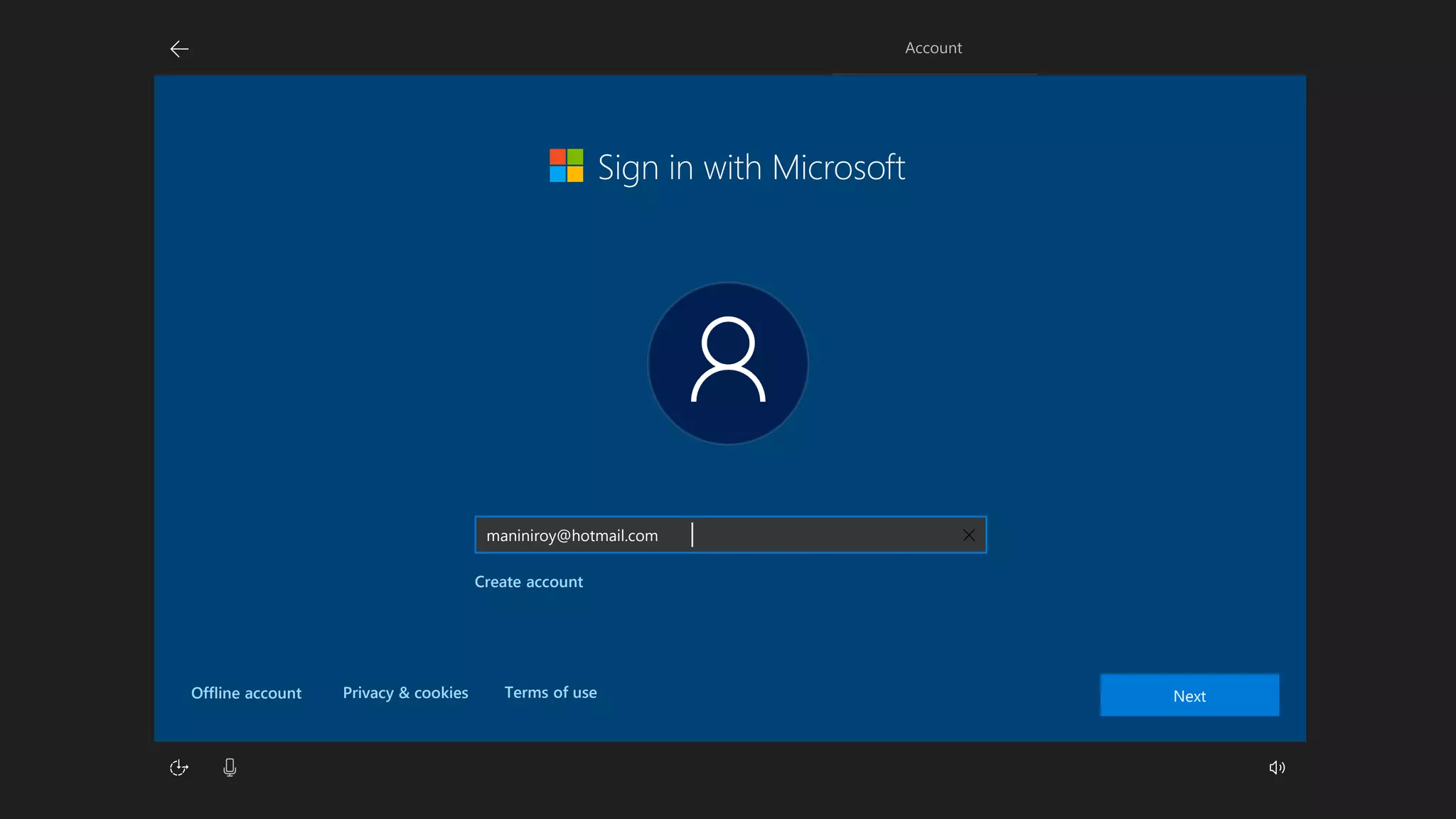Choose the Offline account option
1456x819 pixels.
pos(246,693)
